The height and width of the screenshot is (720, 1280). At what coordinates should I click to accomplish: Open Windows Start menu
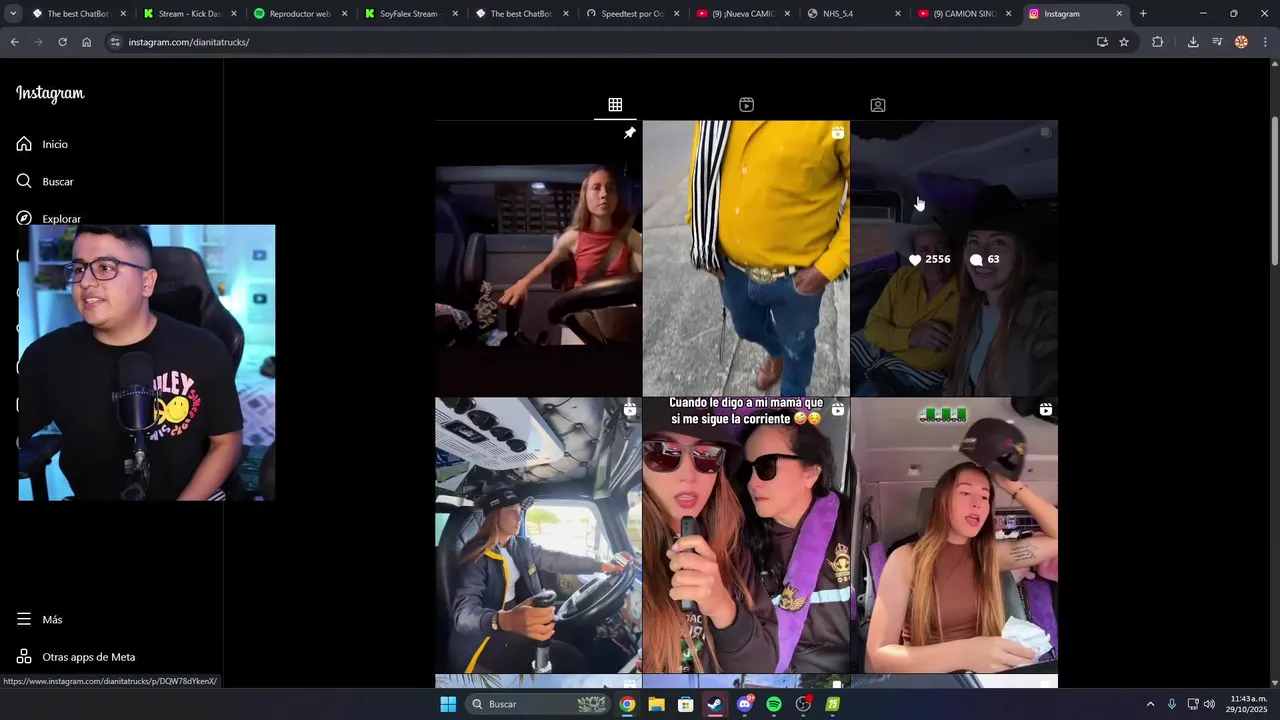tap(448, 704)
